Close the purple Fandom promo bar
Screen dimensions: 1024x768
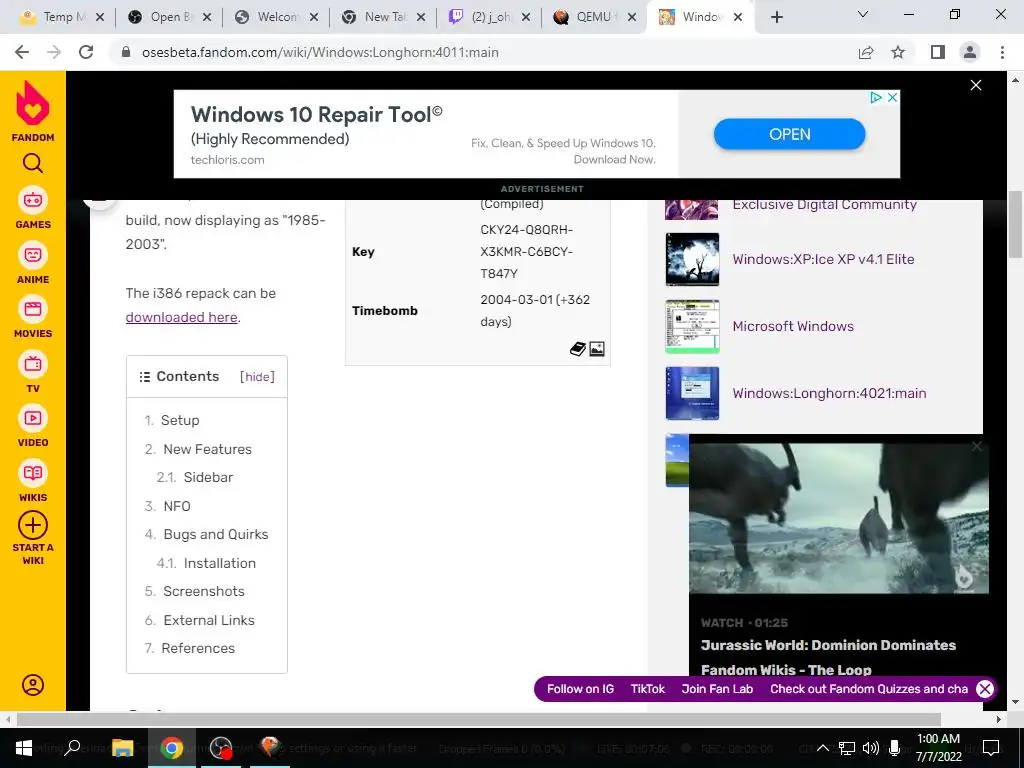pos(985,689)
